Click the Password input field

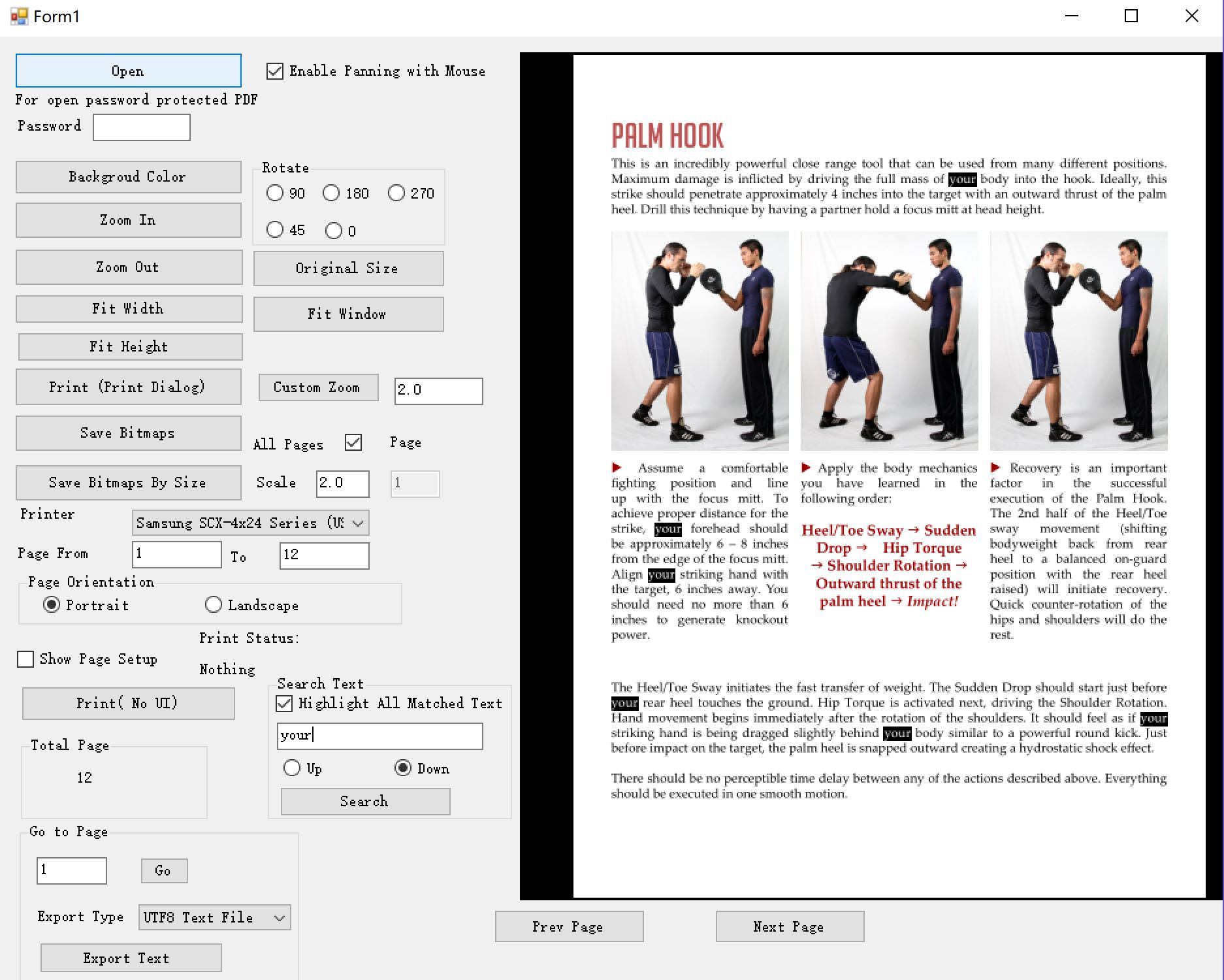coord(142,127)
